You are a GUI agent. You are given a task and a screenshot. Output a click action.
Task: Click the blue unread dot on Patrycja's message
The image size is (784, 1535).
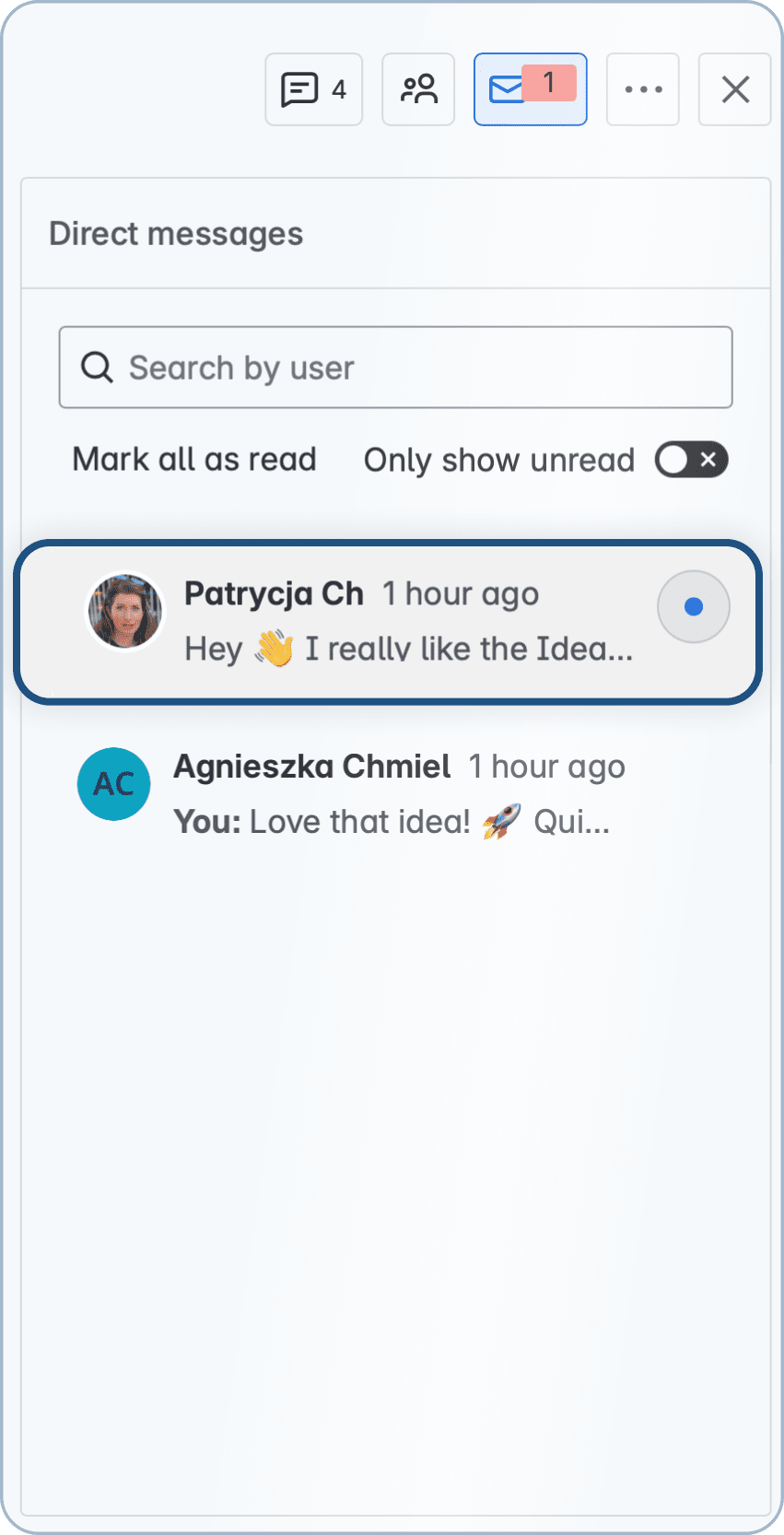694,607
